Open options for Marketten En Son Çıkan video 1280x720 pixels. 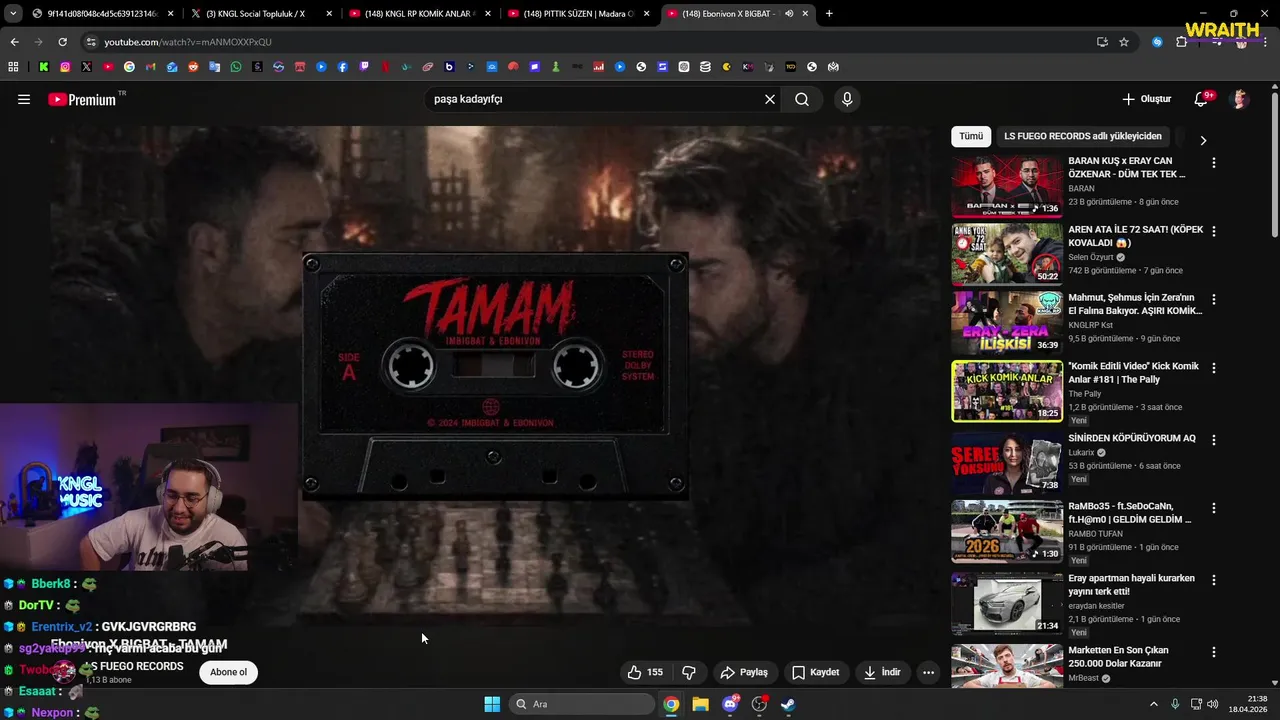[x=1214, y=652]
